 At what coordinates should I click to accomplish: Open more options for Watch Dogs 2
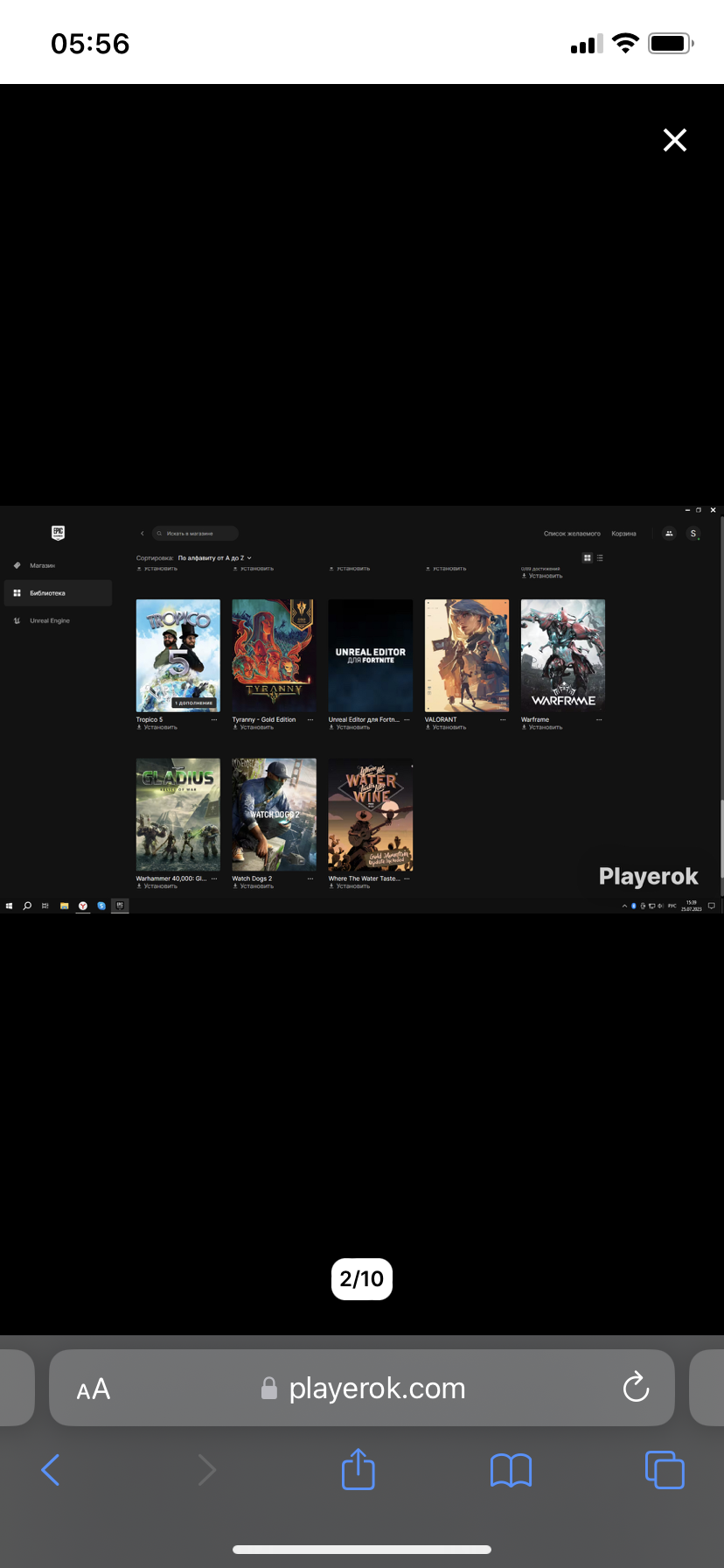click(x=310, y=878)
